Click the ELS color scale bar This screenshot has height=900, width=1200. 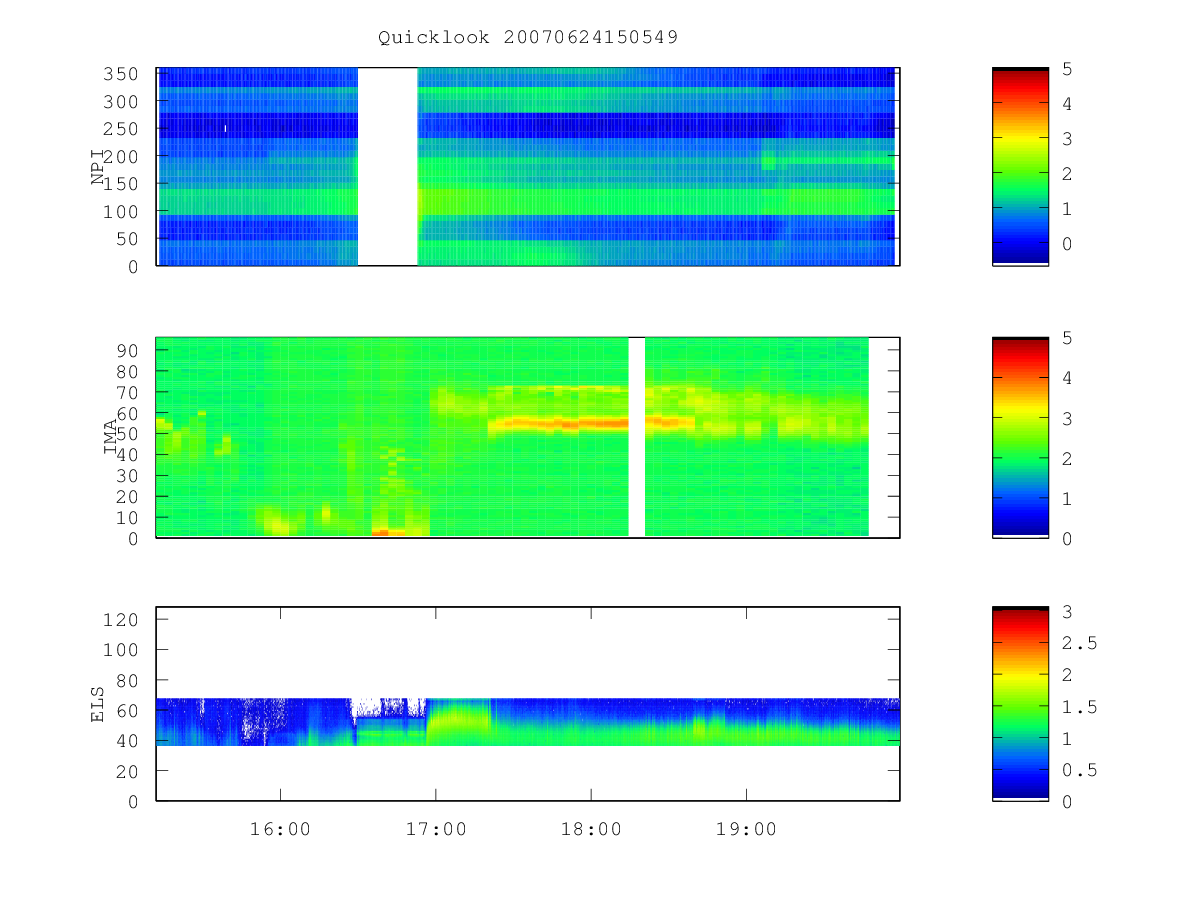point(1020,704)
